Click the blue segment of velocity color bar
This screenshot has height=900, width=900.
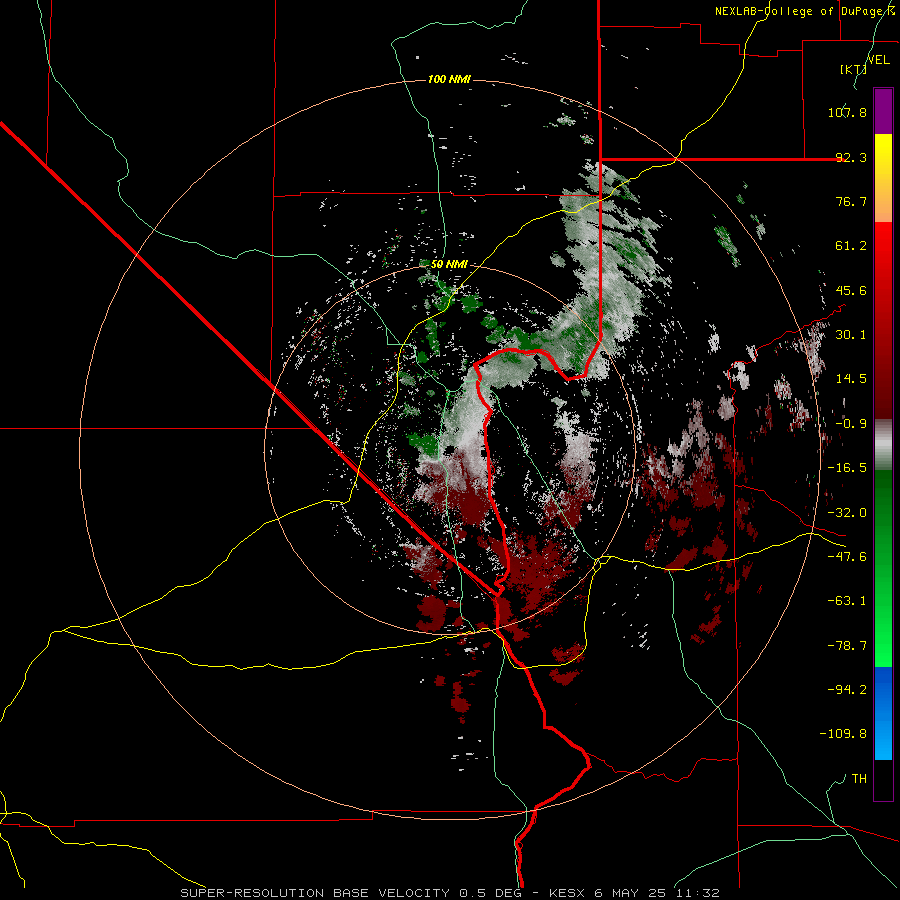pyautogui.click(x=883, y=713)
